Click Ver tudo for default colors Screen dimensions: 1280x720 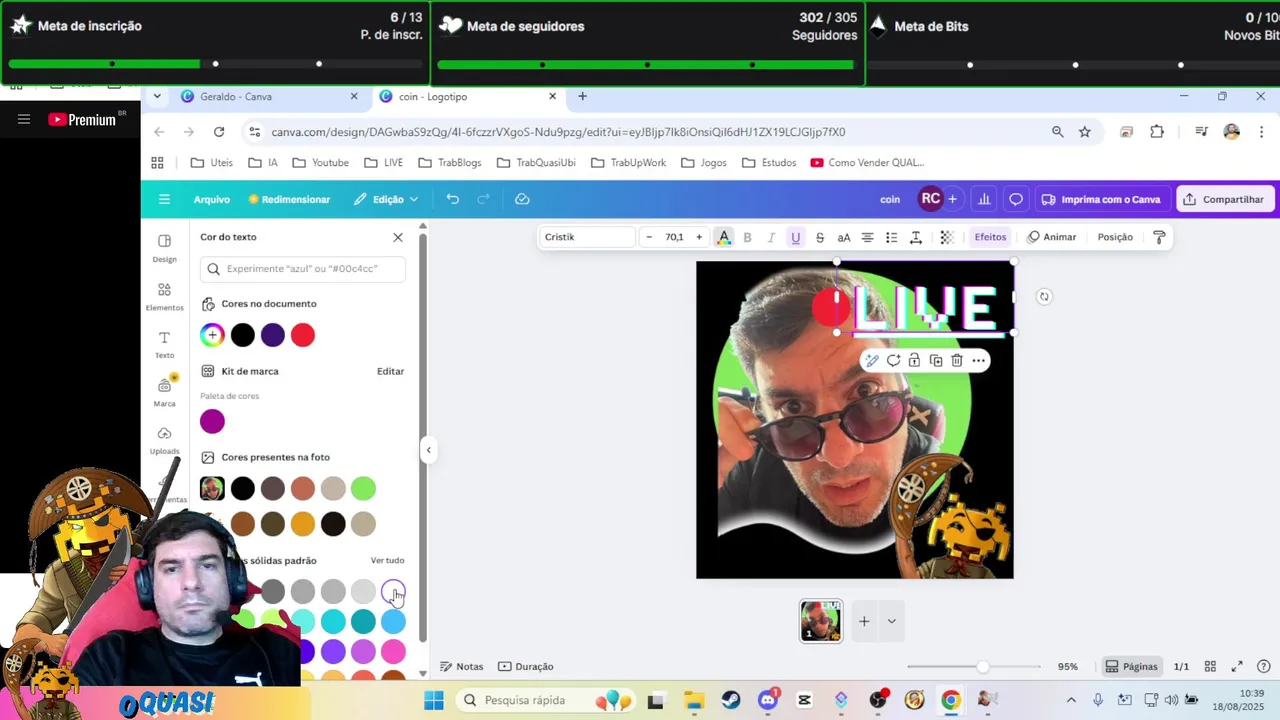387,560
